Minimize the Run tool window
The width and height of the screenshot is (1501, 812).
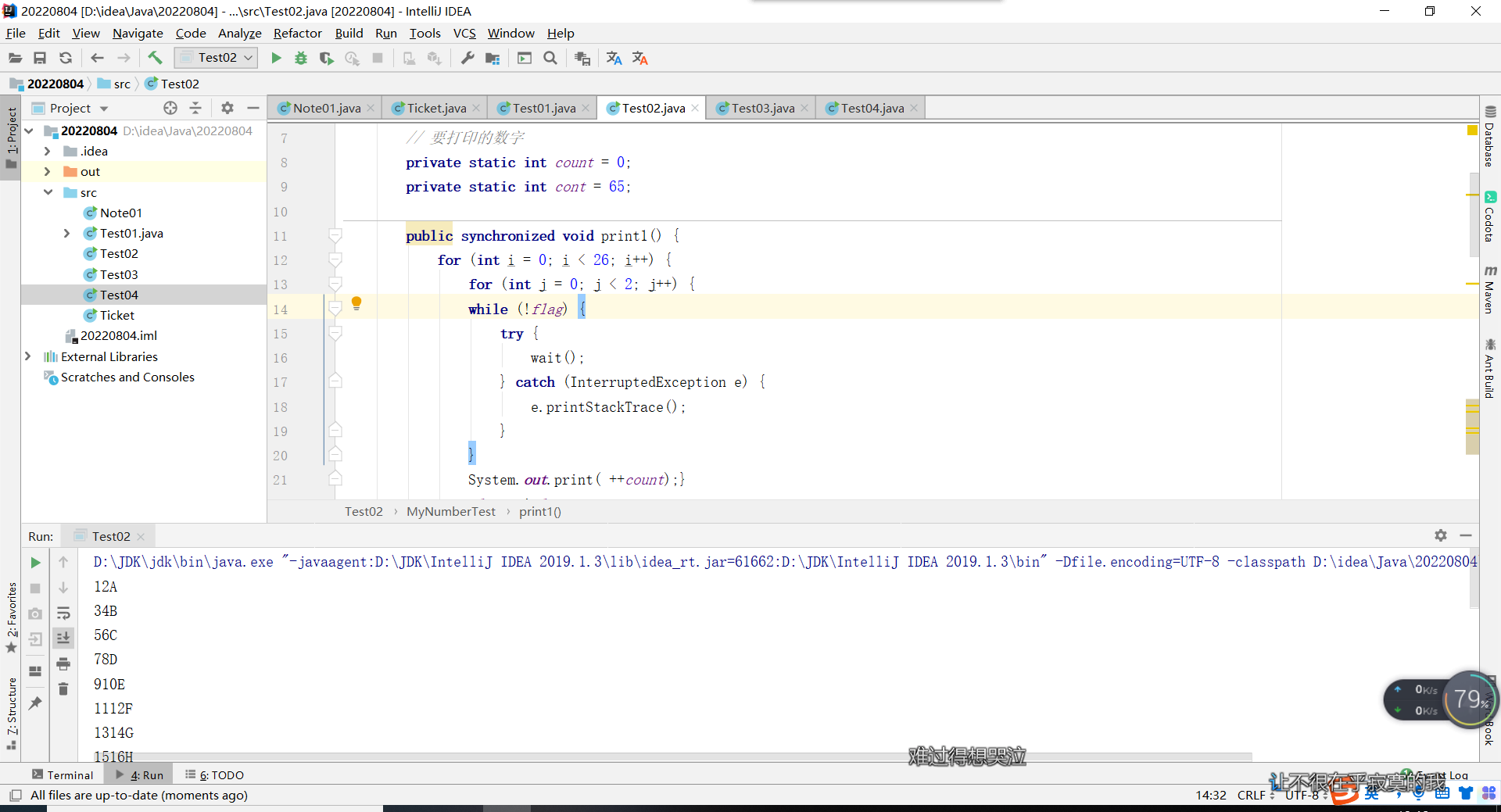pos(1466,535)
